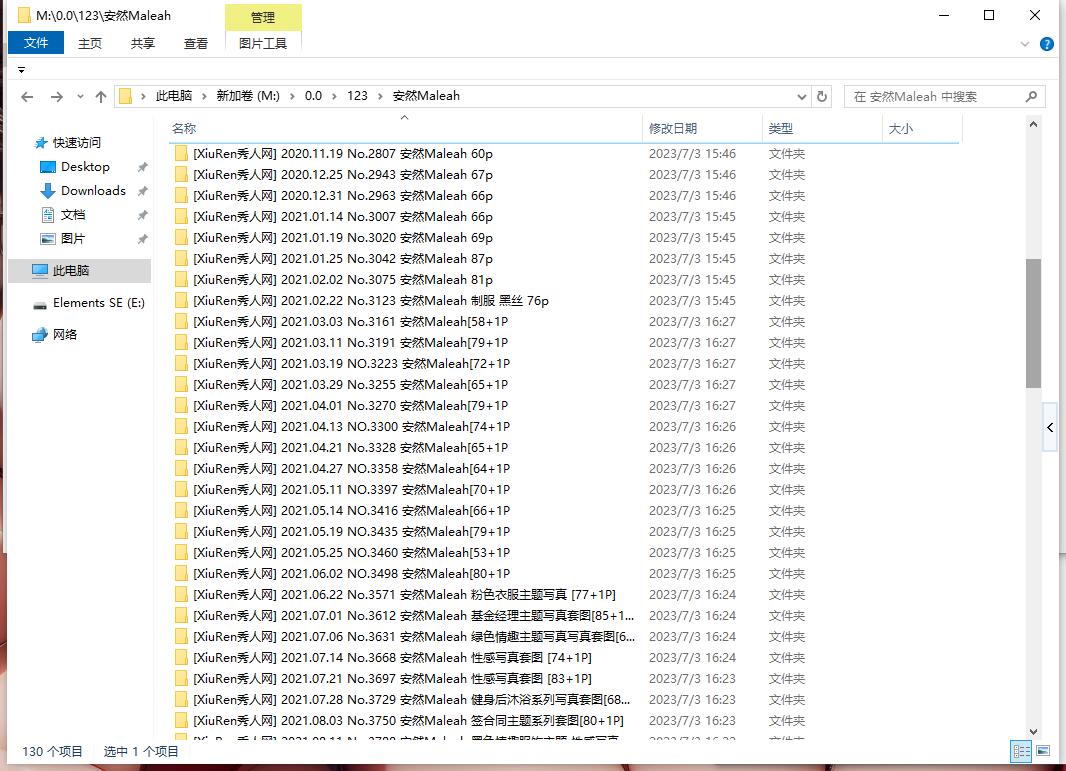
Task: Go up one folder level arrow
Action: point(101,97)
